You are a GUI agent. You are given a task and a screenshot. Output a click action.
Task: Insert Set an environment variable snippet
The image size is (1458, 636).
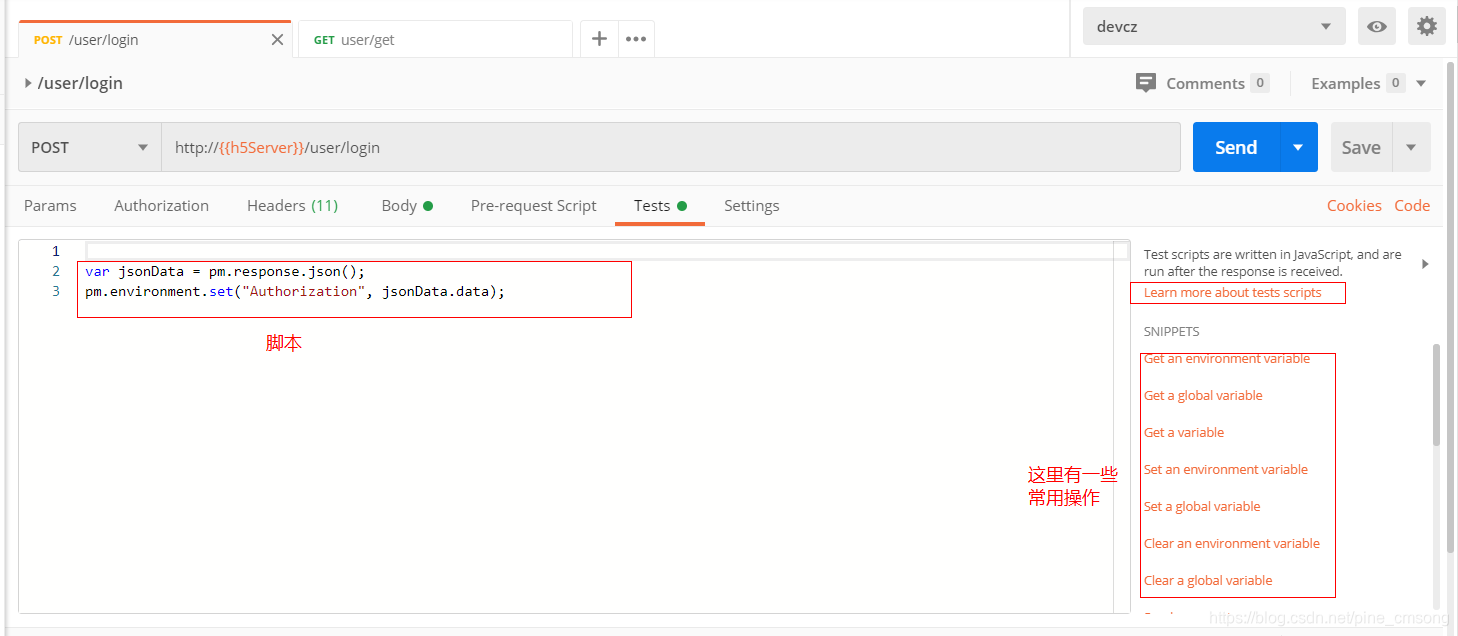pyautogui.click(x=1226, y=469)
